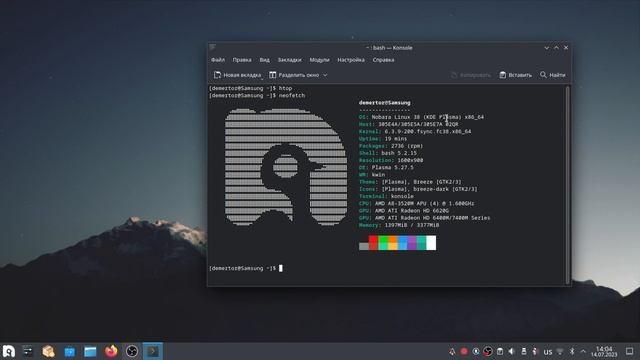This screenshot has width=640, height=360.
Task: Expand the Разделить окно dropdown arrow
Action: tap(325, 75)
